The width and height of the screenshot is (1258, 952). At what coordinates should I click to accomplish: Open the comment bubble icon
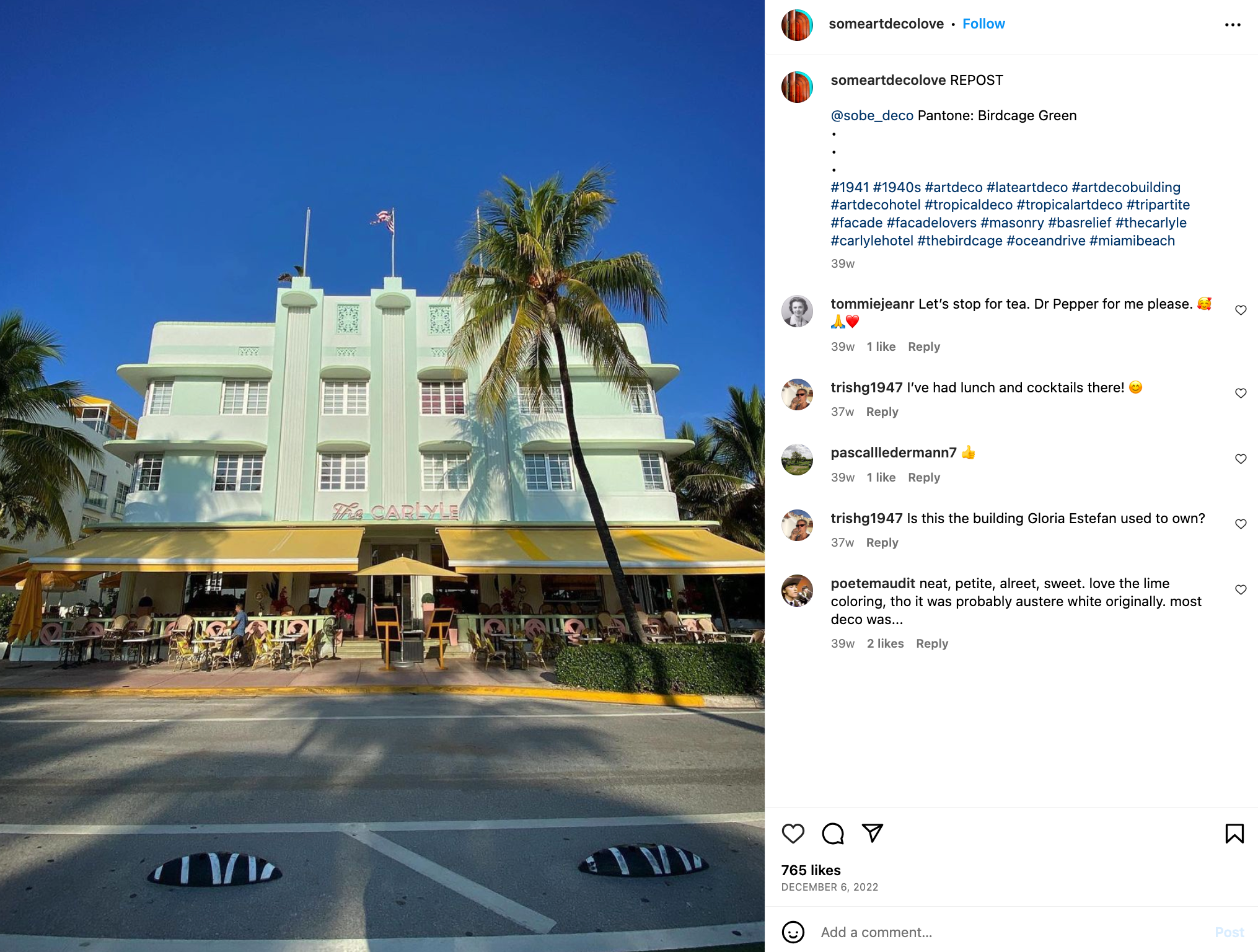833,834
